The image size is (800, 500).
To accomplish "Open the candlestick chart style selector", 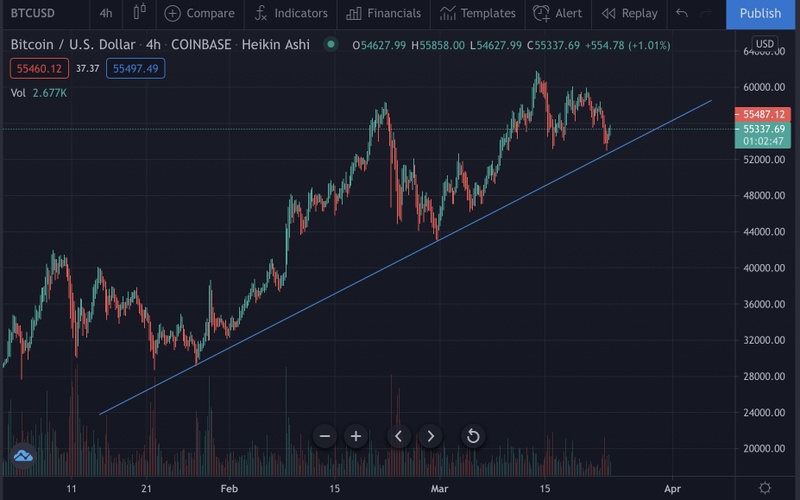I will (x=139, y=13).
